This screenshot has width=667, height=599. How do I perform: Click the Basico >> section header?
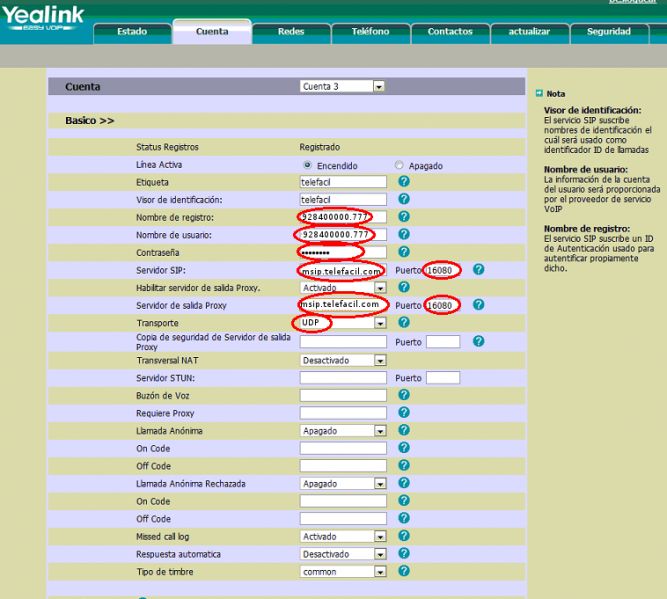click(x=90, y=121)
